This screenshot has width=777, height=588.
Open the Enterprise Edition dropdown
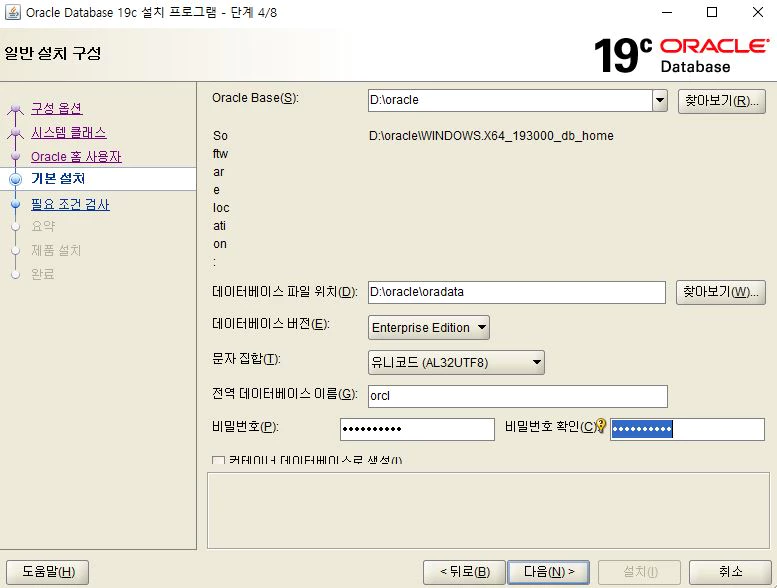pos(429,327)
